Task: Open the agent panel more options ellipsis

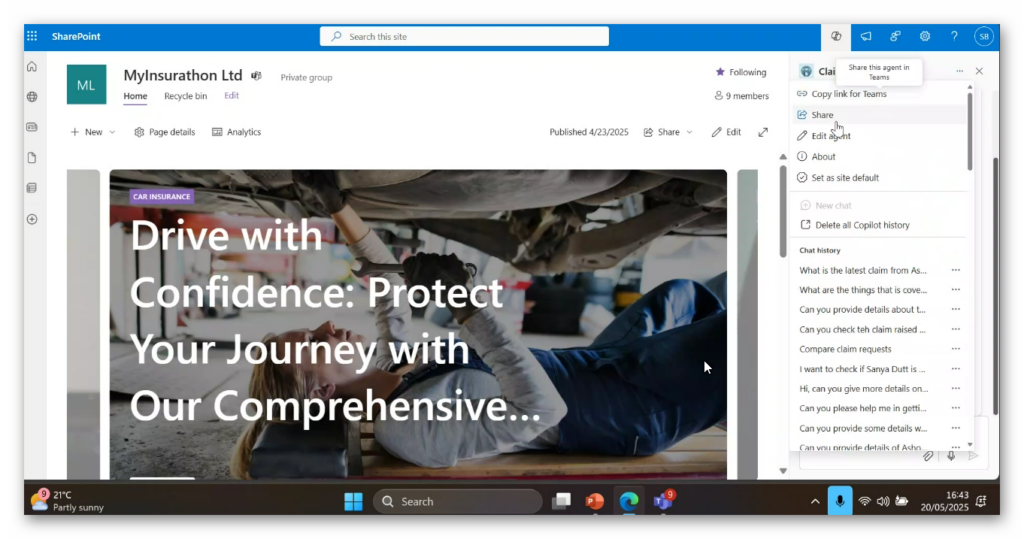Action: [x=959, y=71]
